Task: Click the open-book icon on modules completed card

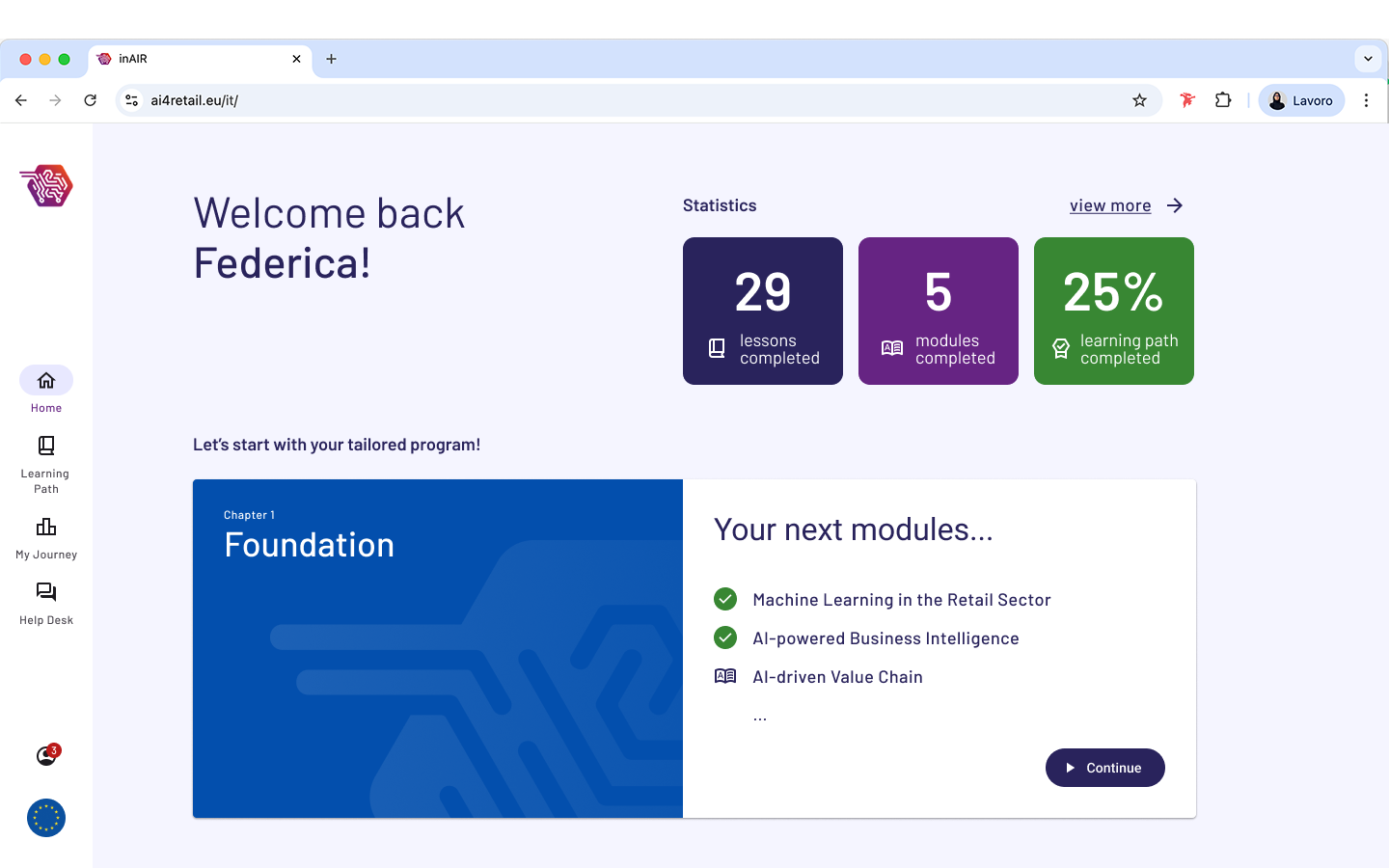Action: click(892, 348)
